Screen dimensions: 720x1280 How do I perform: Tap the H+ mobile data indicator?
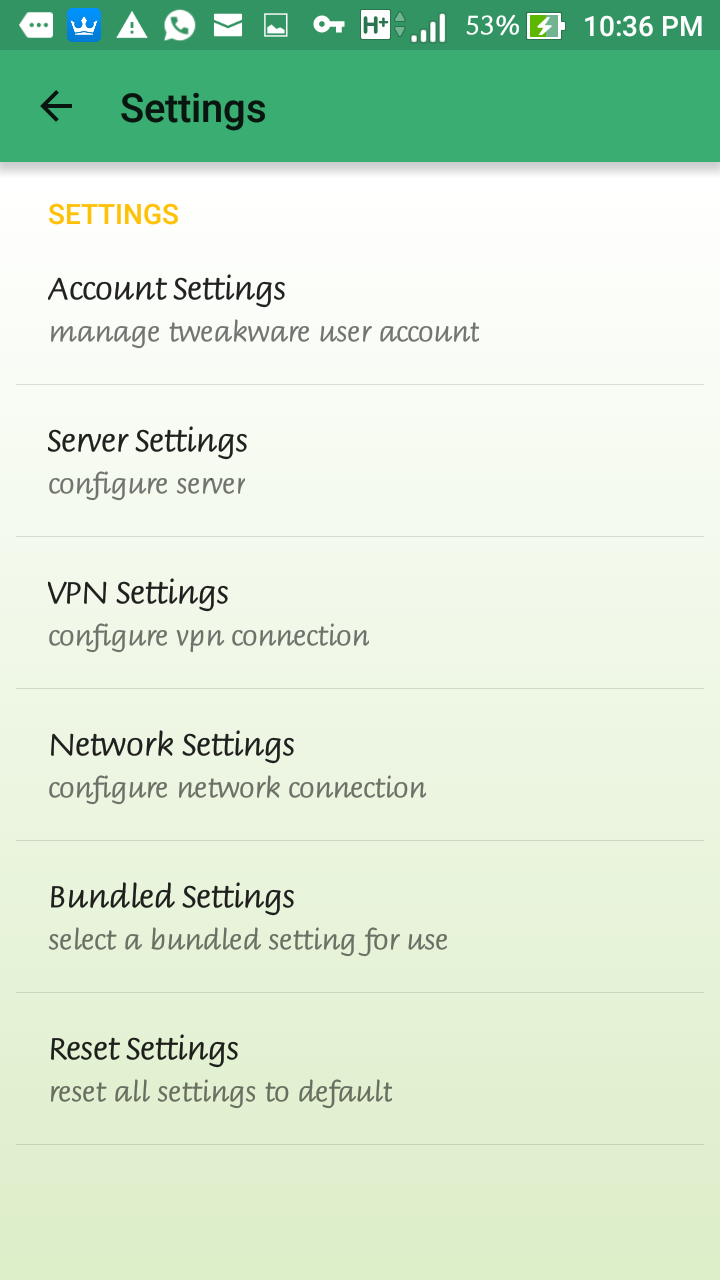pyautogui.click(x=383, y=25)
